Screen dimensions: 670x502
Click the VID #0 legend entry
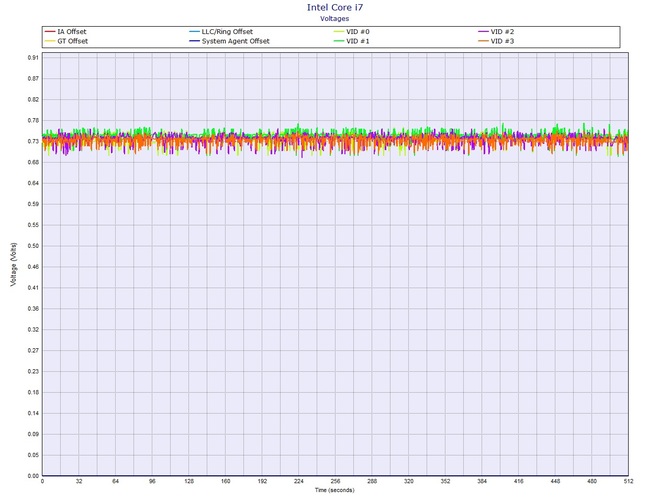click(352, 32)
